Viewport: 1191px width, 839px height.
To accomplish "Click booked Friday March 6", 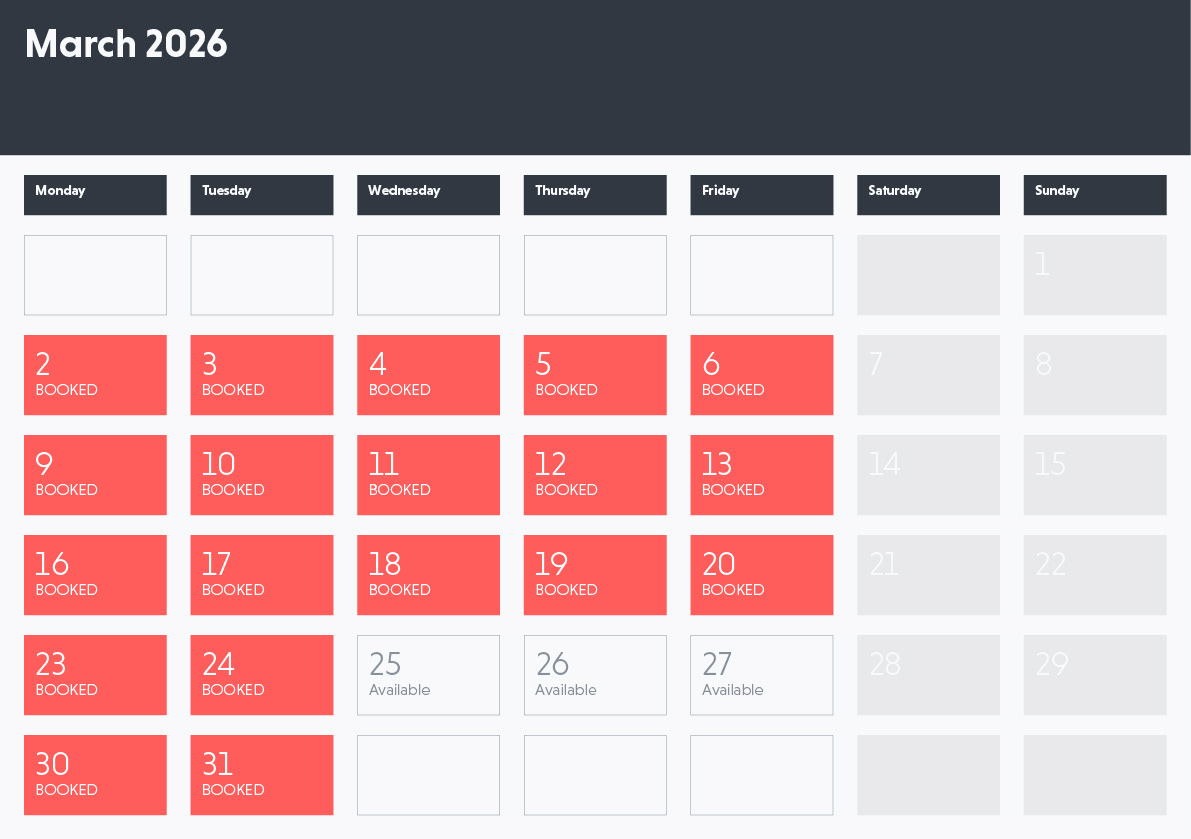I will click(761, 375).
